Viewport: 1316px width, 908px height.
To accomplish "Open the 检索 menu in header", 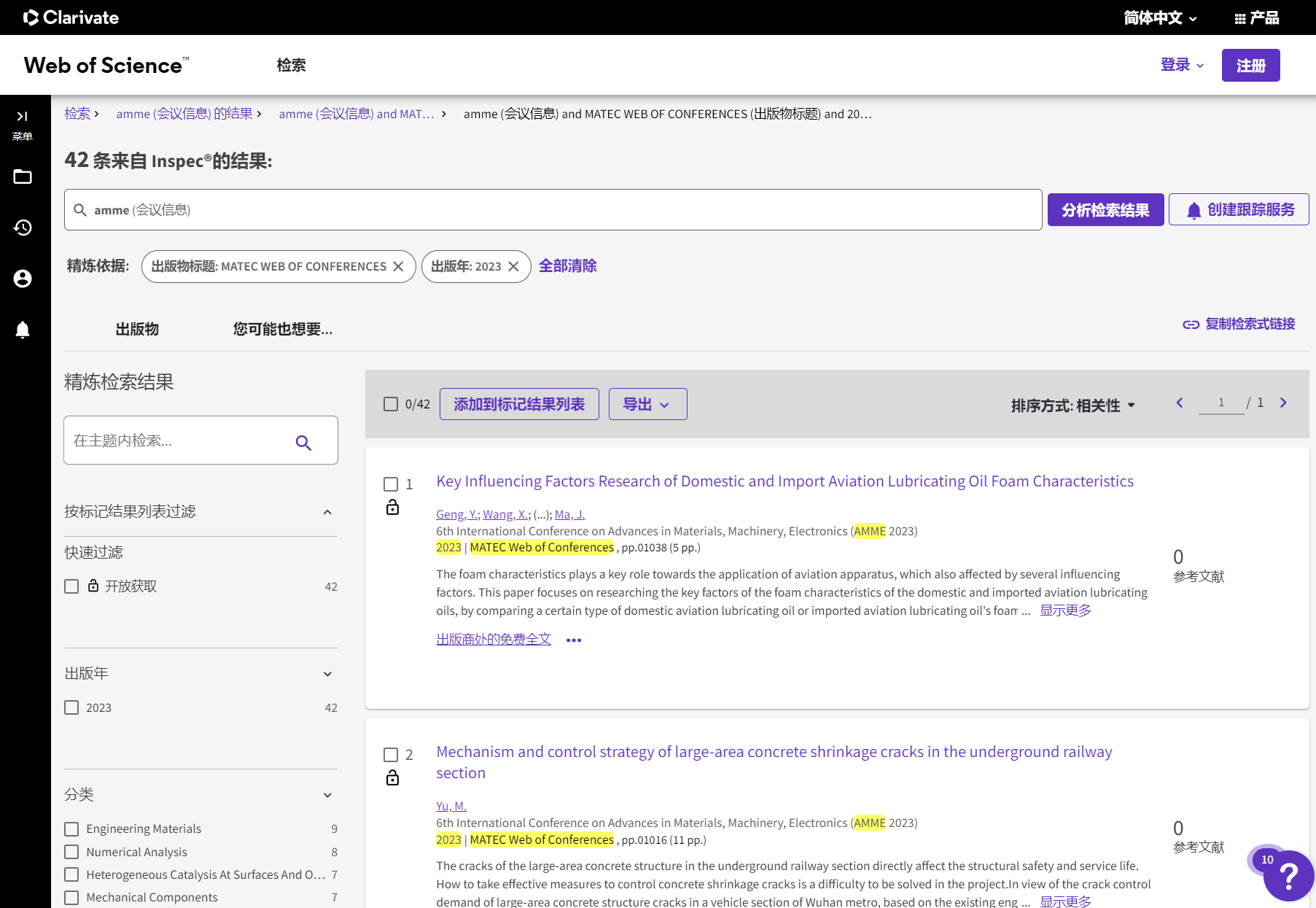I will tap(292, 66).
